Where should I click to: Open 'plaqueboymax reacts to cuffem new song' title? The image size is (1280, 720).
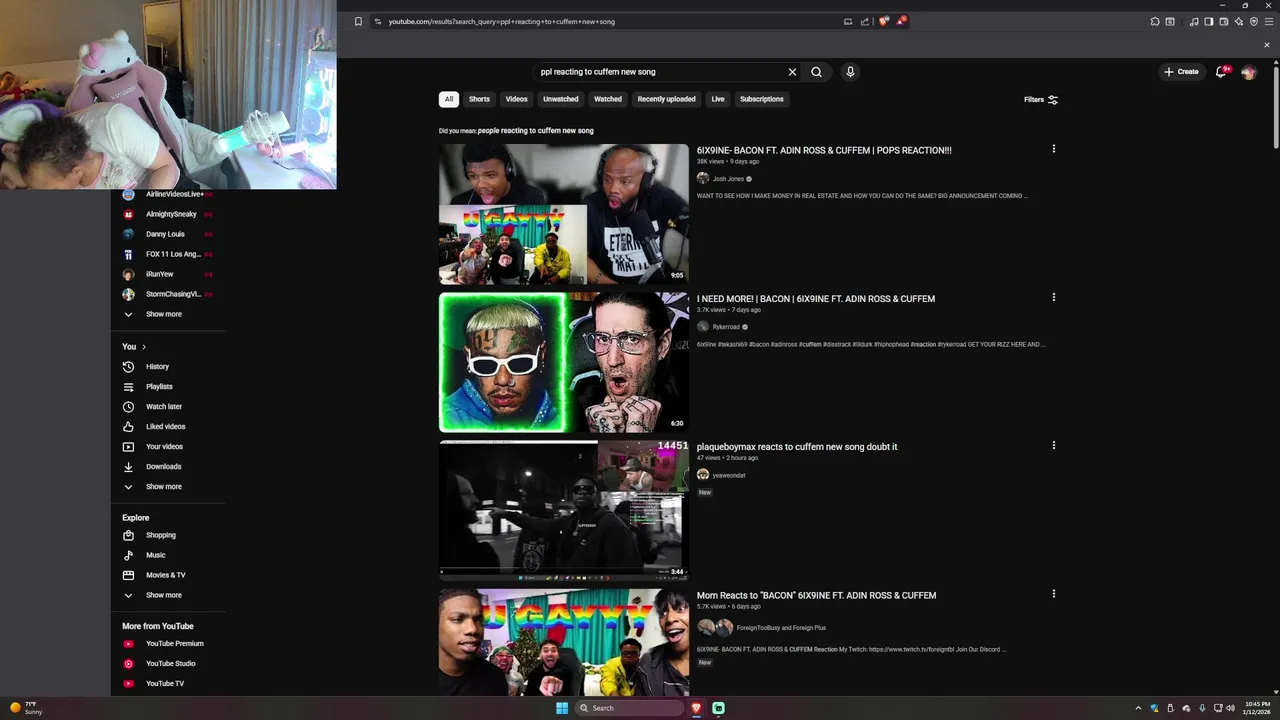coord(797,447)
